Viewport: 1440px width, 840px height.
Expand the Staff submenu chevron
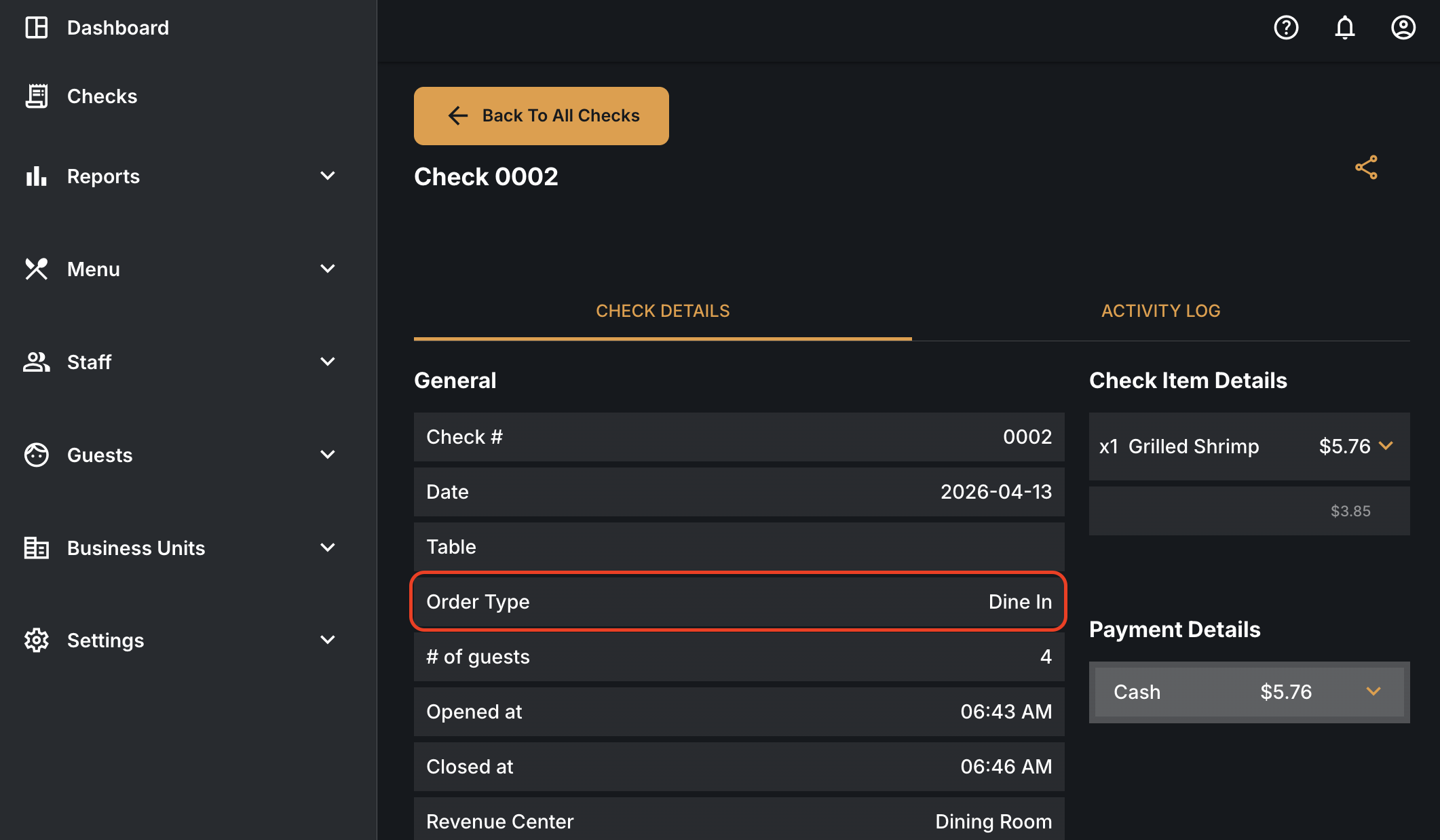(328, 362)
